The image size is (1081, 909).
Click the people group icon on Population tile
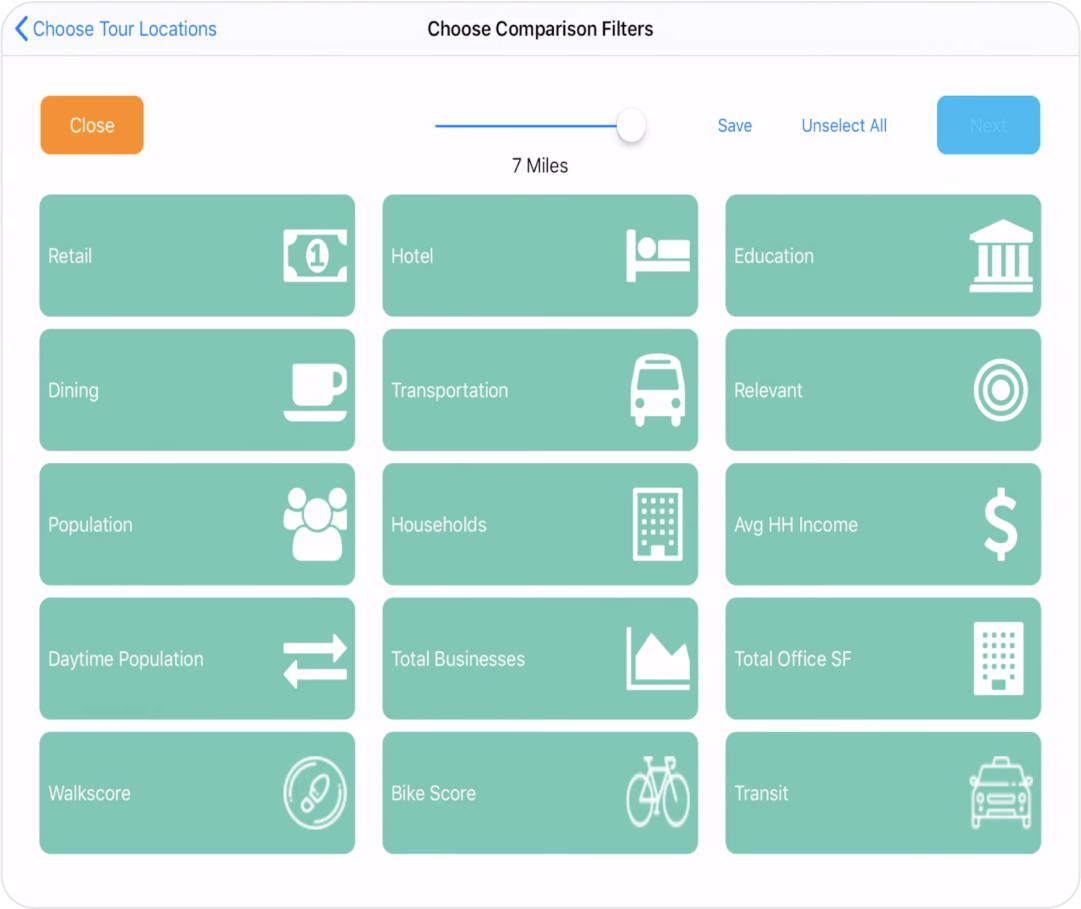(x=315, y=524)
